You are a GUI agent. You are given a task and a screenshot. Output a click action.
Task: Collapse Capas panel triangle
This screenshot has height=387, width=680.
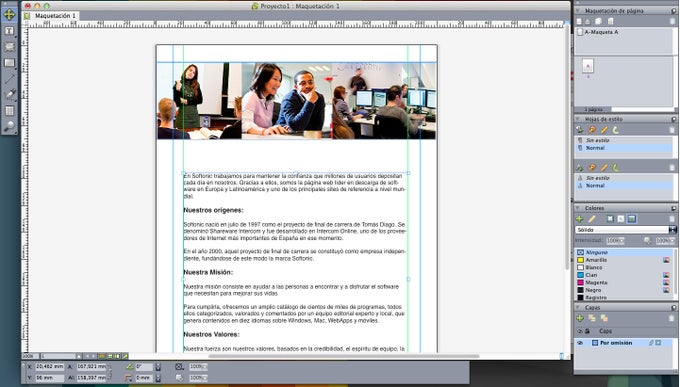coord(578,307)
